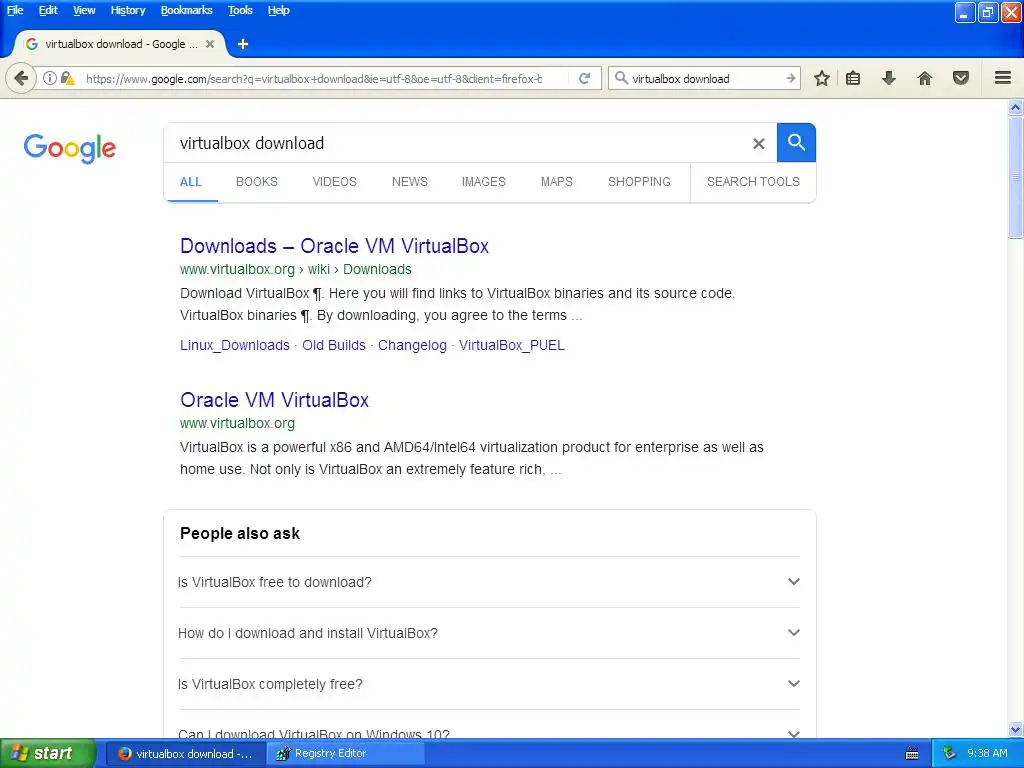The width and height of the screenshot is (1024, 768).
Task: Switch to the IMAGES tab
Action: click(483, 182)
